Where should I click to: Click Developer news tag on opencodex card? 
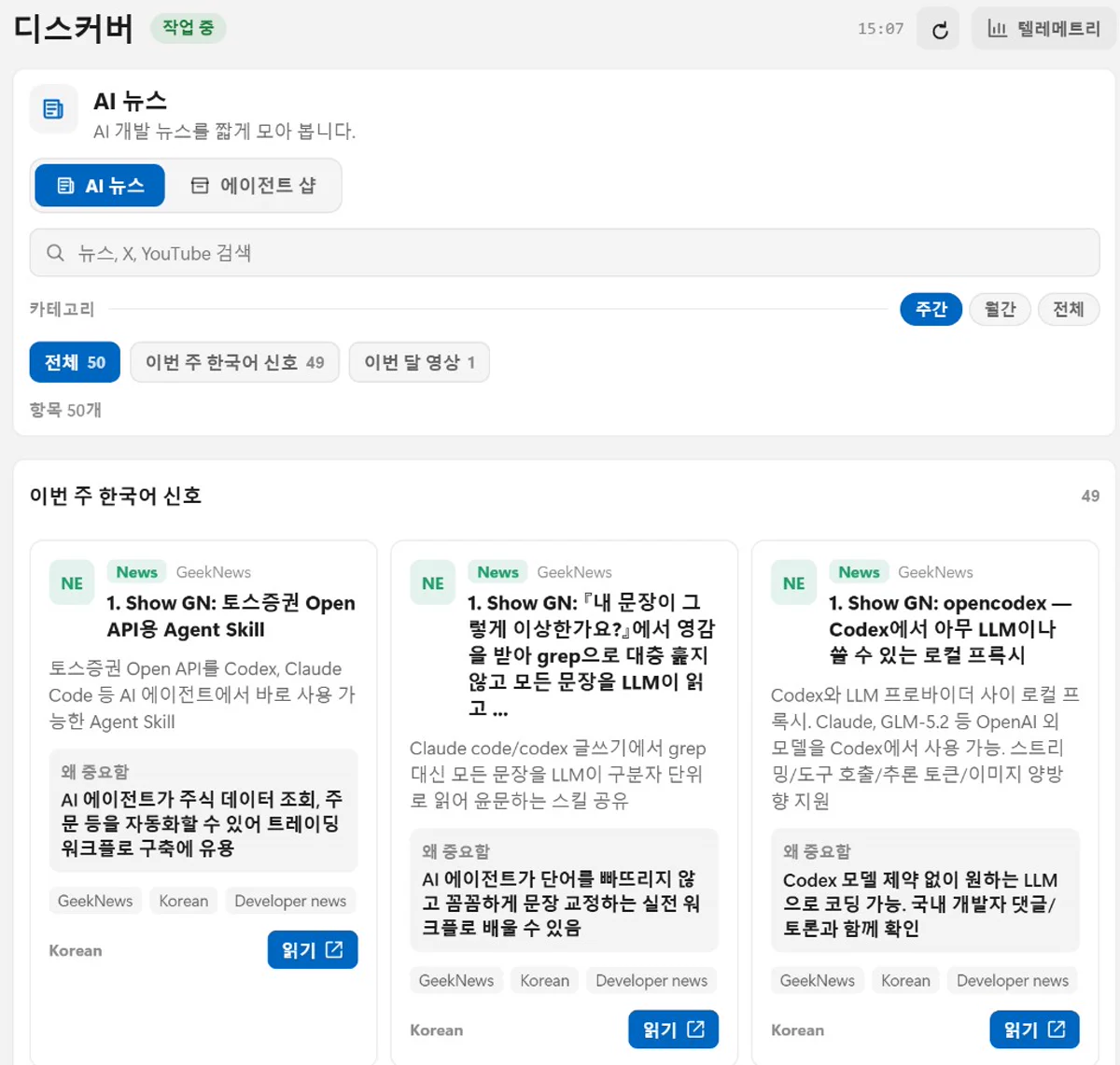pyautogui.click(x=1013, y=980)
